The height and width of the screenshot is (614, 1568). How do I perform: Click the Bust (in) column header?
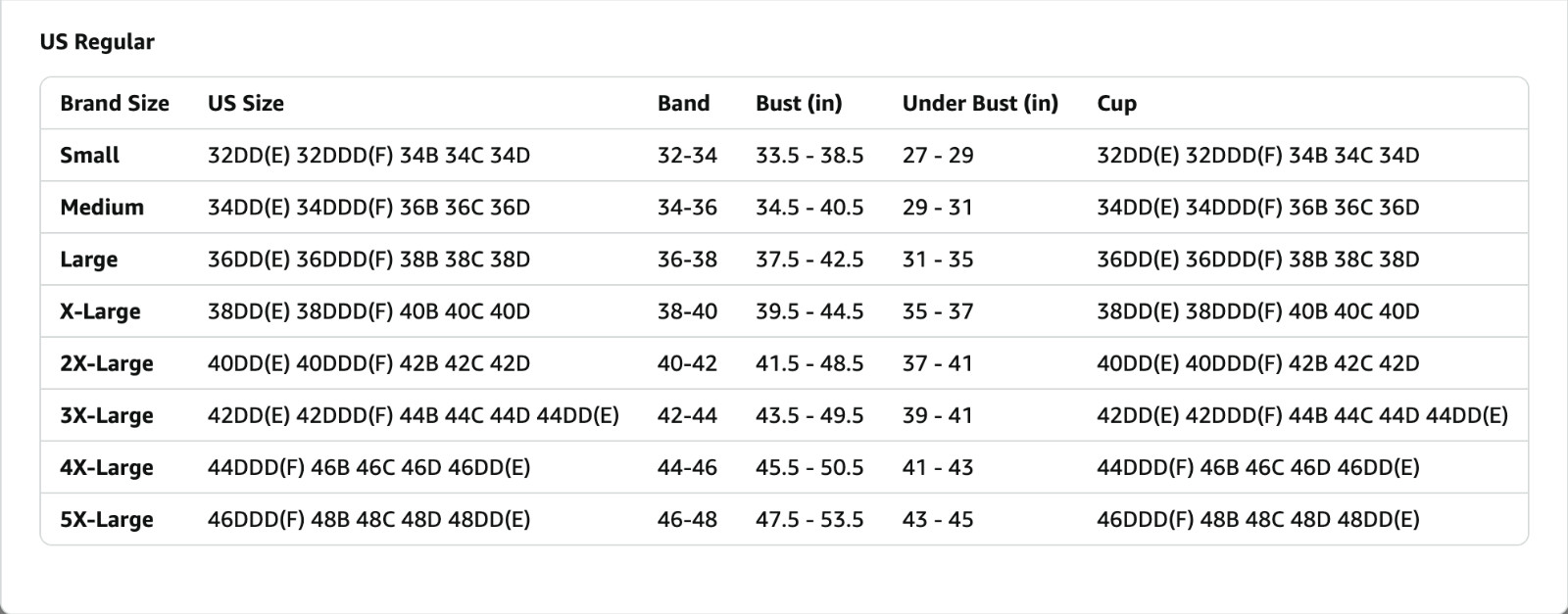click(x=798, y=103)
